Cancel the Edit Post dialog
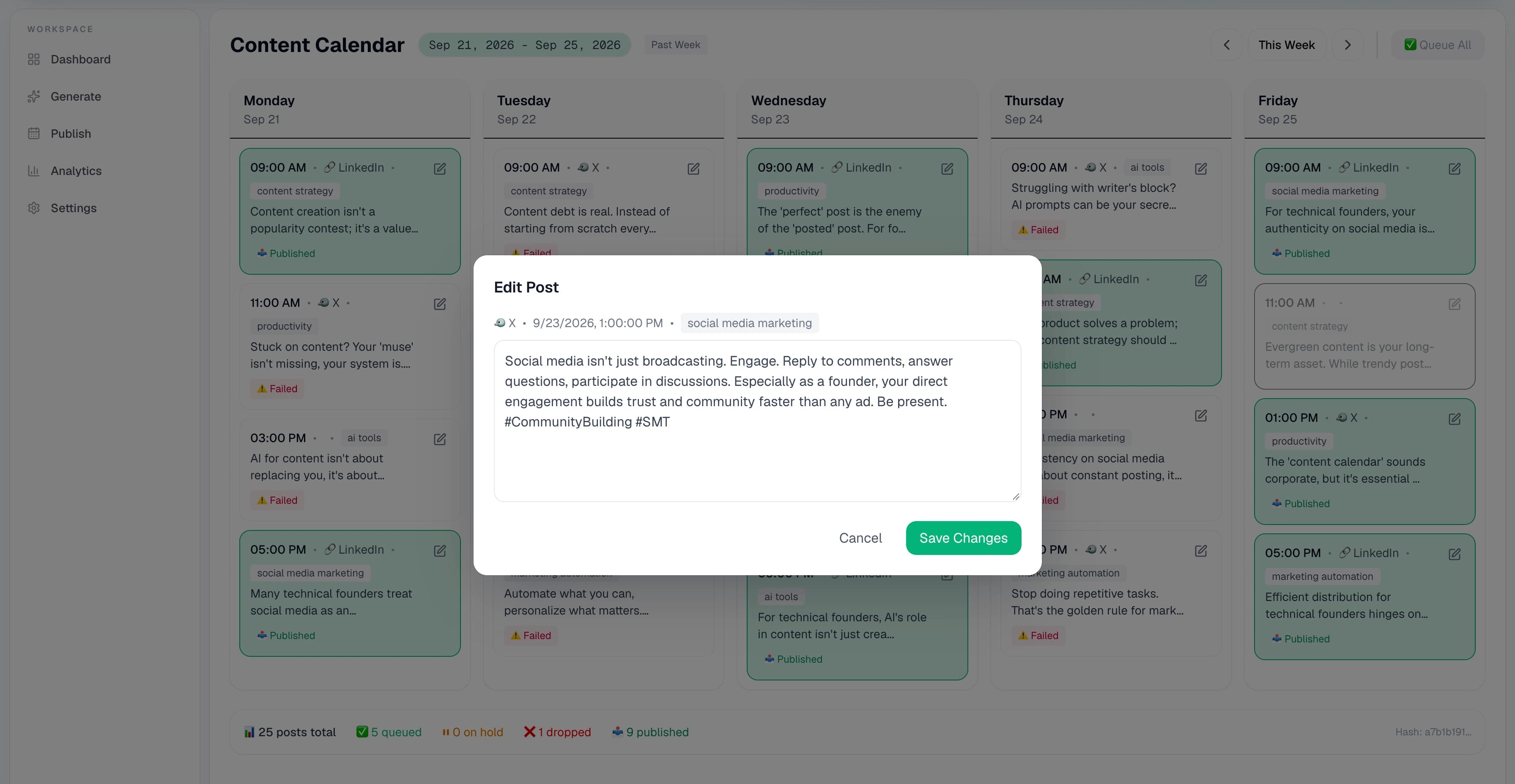 [860, 538]
